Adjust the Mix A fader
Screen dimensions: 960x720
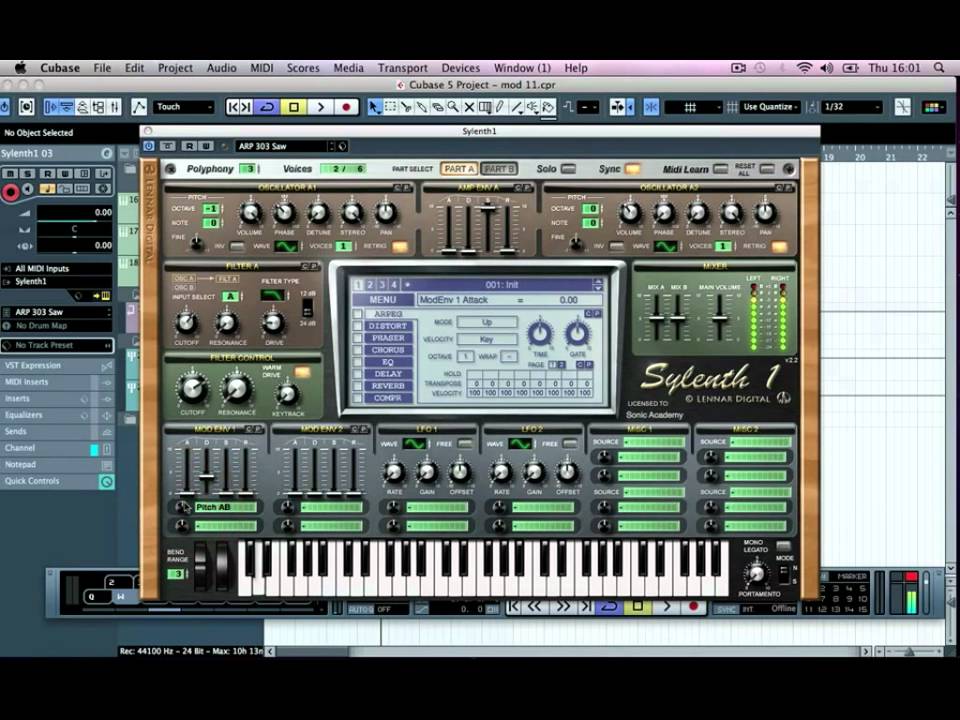coord(656,318)
